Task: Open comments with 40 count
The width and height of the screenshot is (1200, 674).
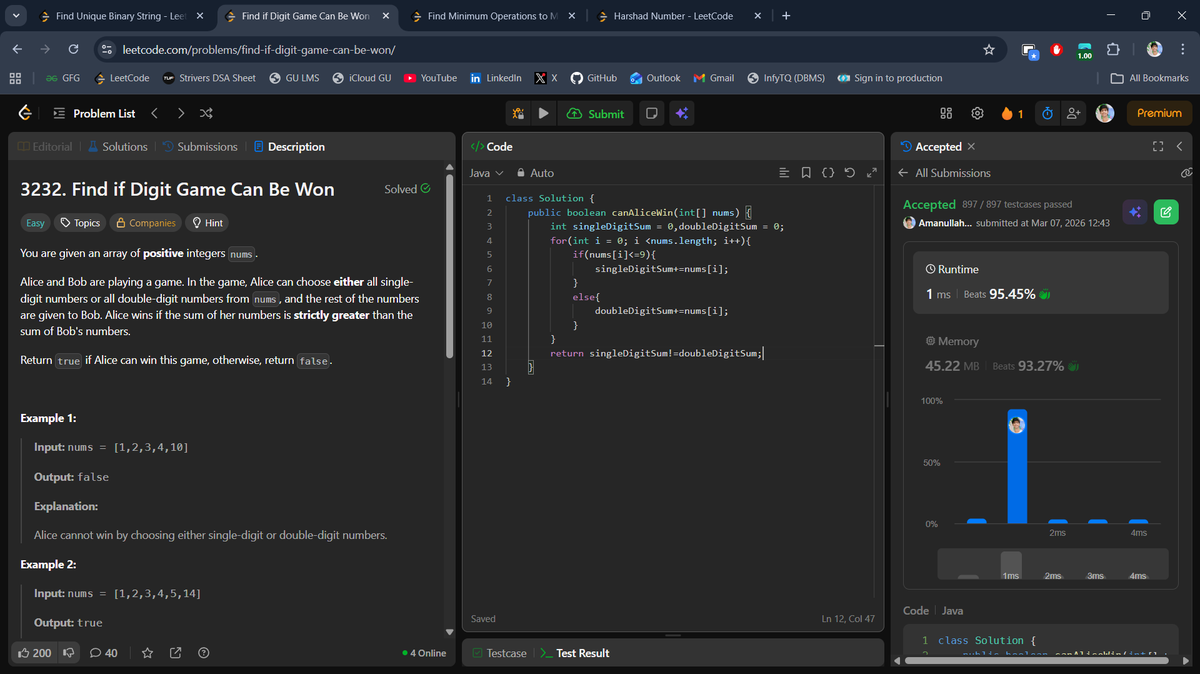Action: pyautogui.click(x=104, y=653)
